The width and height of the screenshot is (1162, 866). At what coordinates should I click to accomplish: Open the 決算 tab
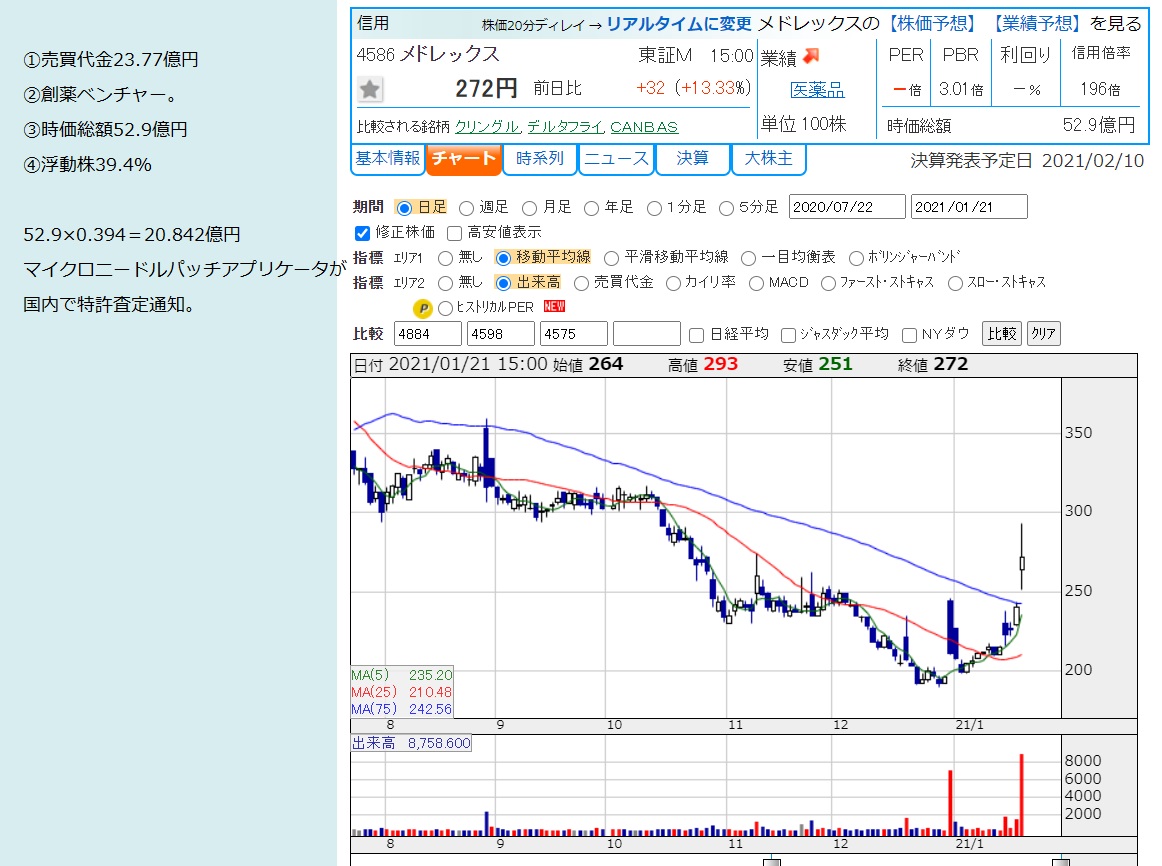click(x=693, y=159)
